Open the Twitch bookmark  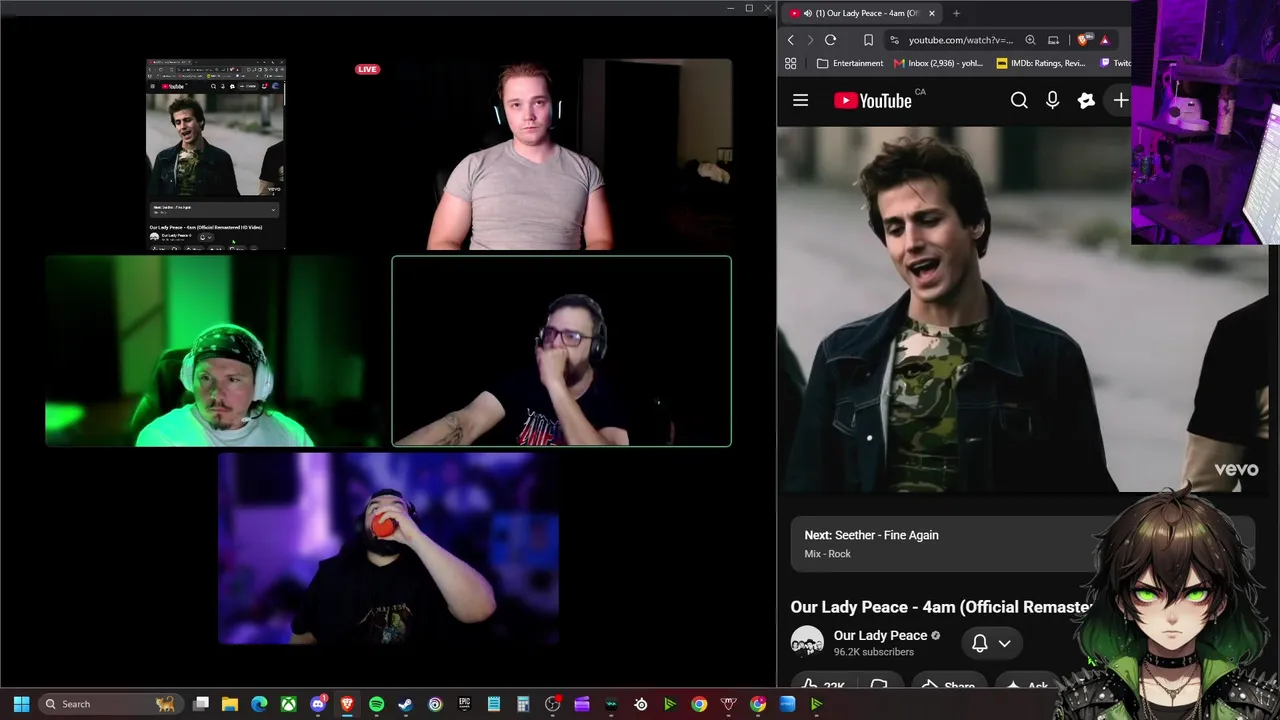(1115, 63)
